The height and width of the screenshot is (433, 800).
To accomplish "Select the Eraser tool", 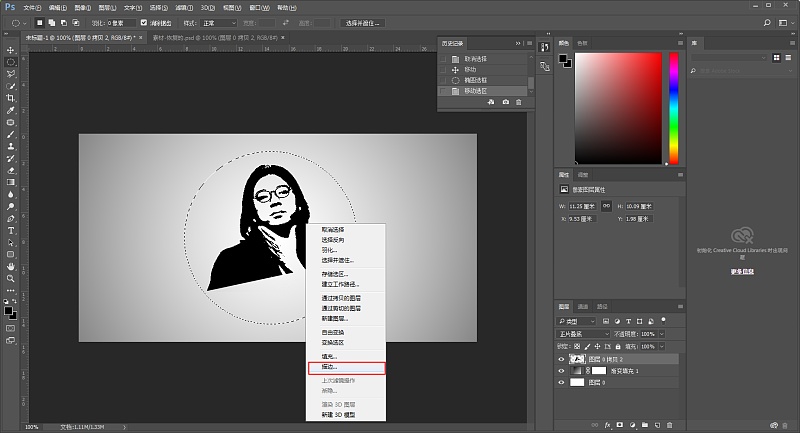I will pyautogui.click(x=10, y=170).
